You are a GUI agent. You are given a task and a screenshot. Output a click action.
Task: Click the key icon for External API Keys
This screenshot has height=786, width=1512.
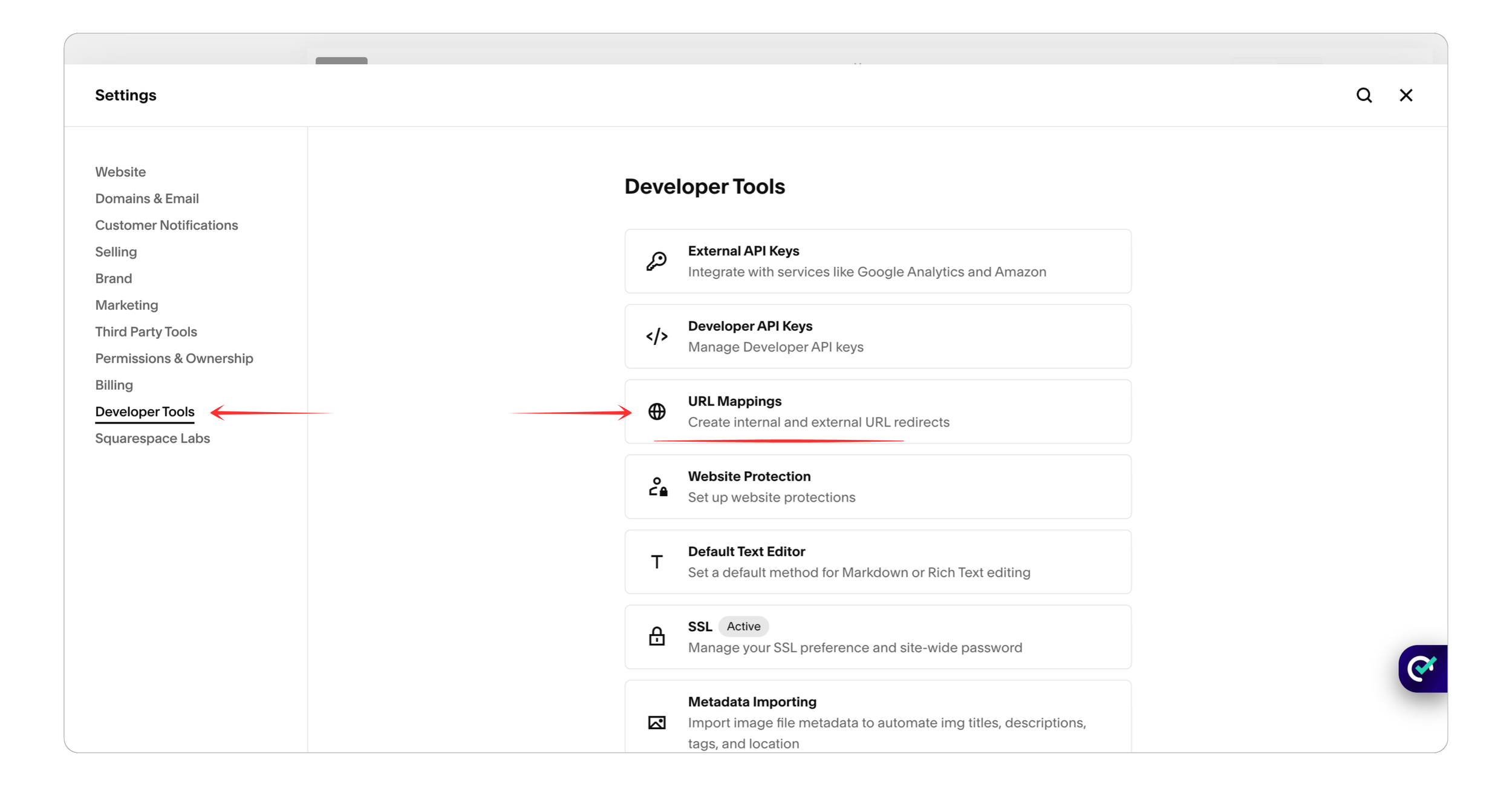(656, 261)
